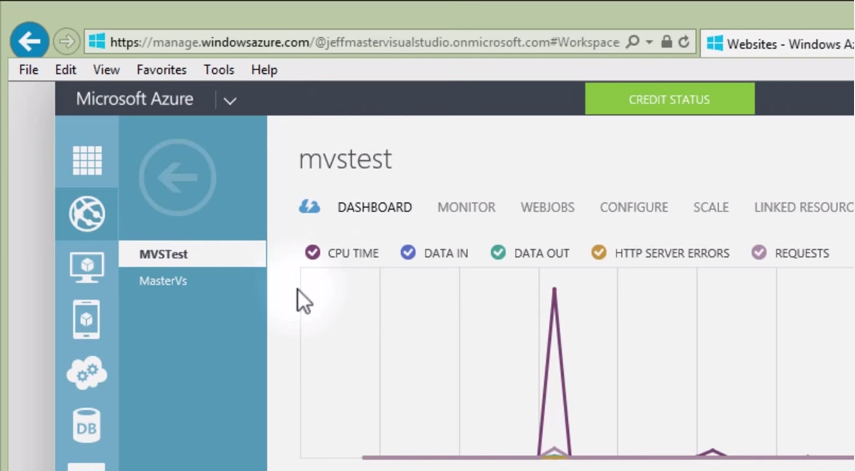Switch to the SCALE tab
The width and height of the screenshot is (855, 471).
(711, 207)
